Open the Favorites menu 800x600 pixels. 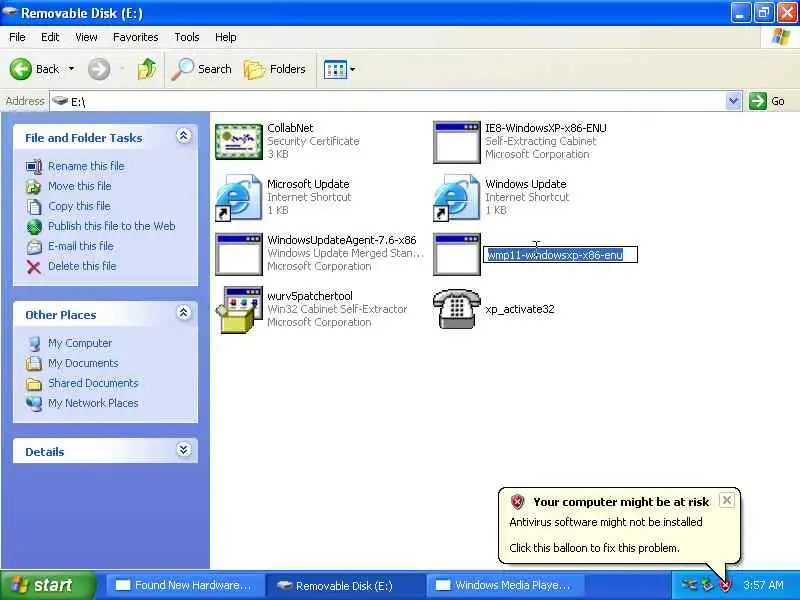[136, 37]
